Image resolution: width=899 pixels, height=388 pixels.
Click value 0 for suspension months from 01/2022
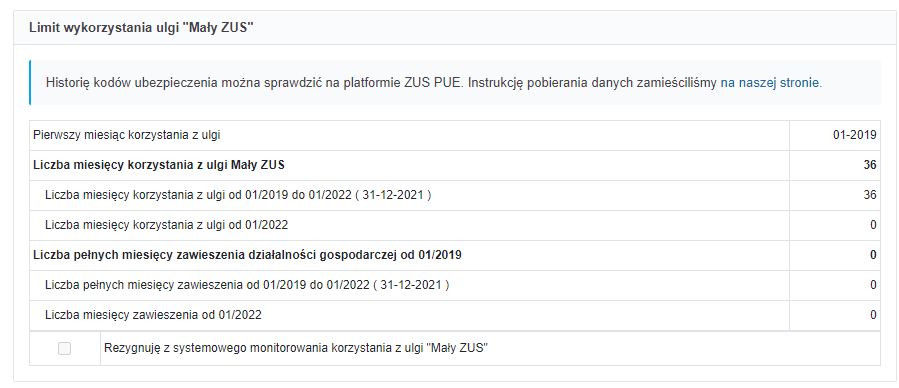click(873, 315)
